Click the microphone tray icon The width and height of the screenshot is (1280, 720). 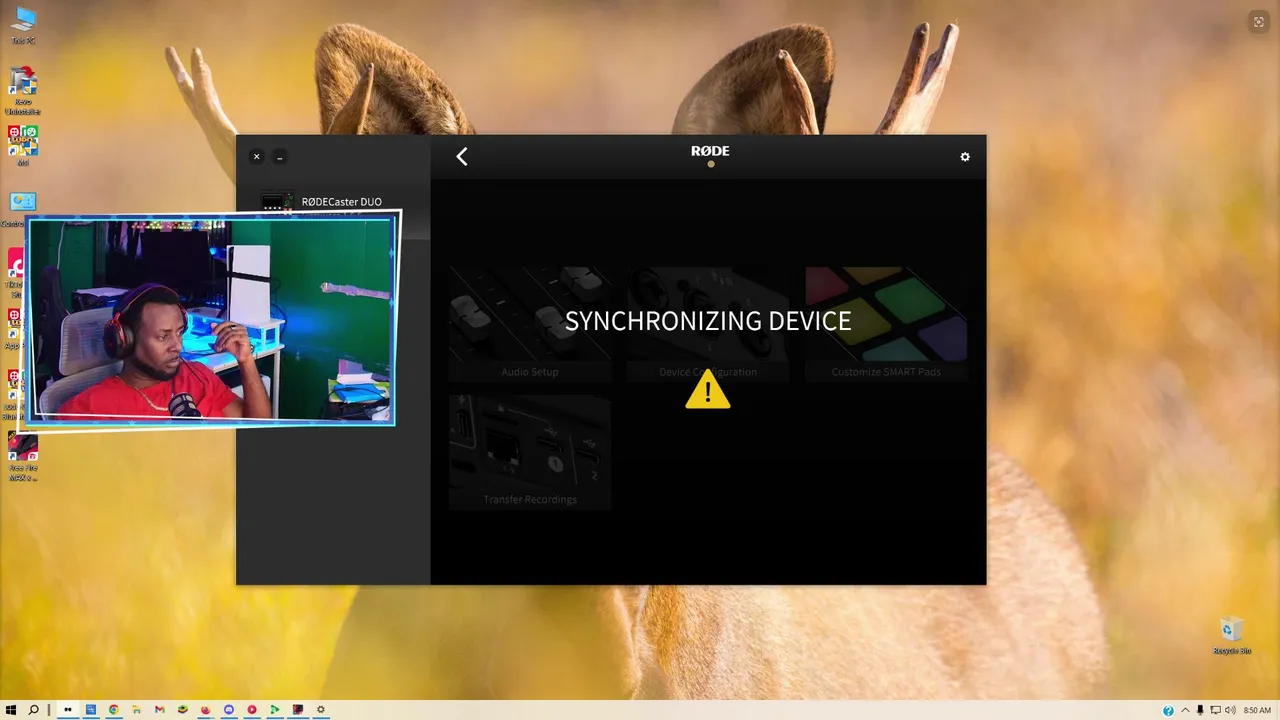pyautogui.click(x=1200, y=711)
